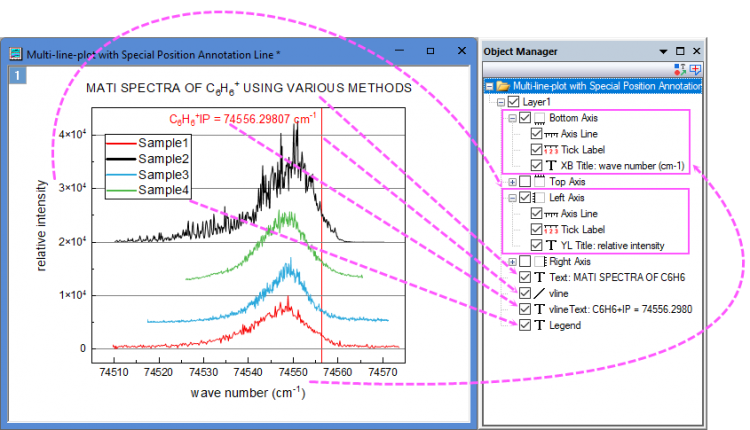Image resolution: width=750 pixels, height=430 pixels.
Task: Uncheck the Legend checkbox
Action: pyautogui.click(x=526, y=324)
